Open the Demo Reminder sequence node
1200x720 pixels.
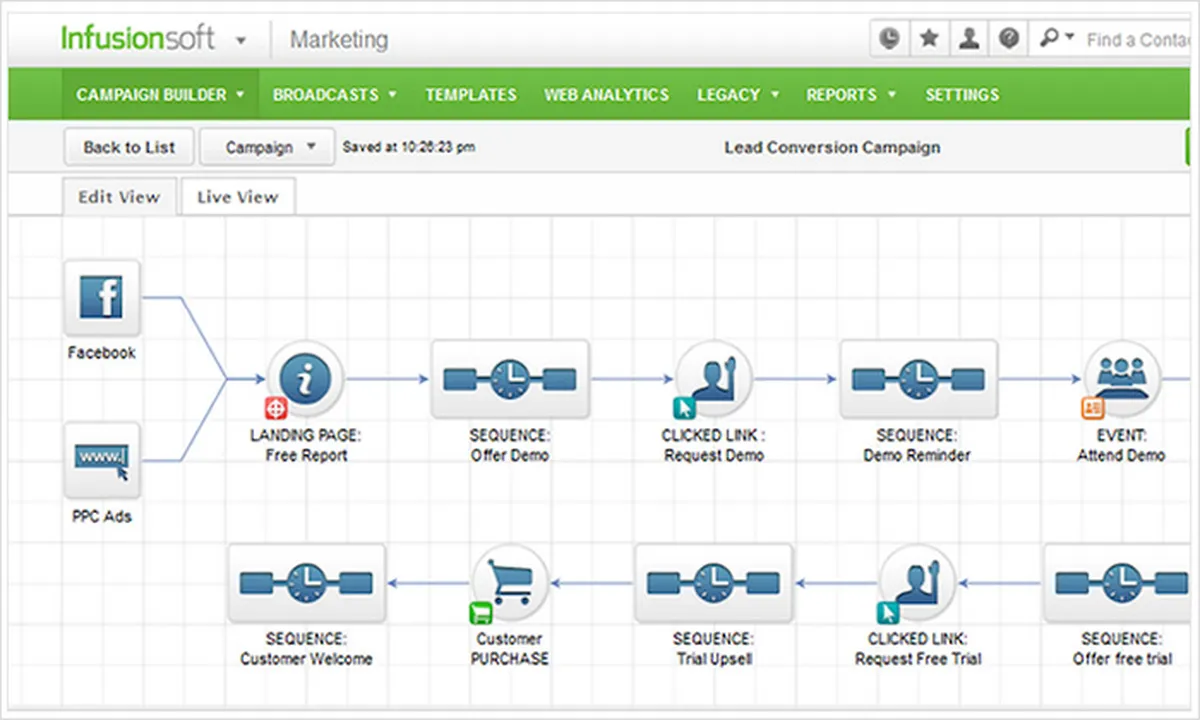(918, 379)
